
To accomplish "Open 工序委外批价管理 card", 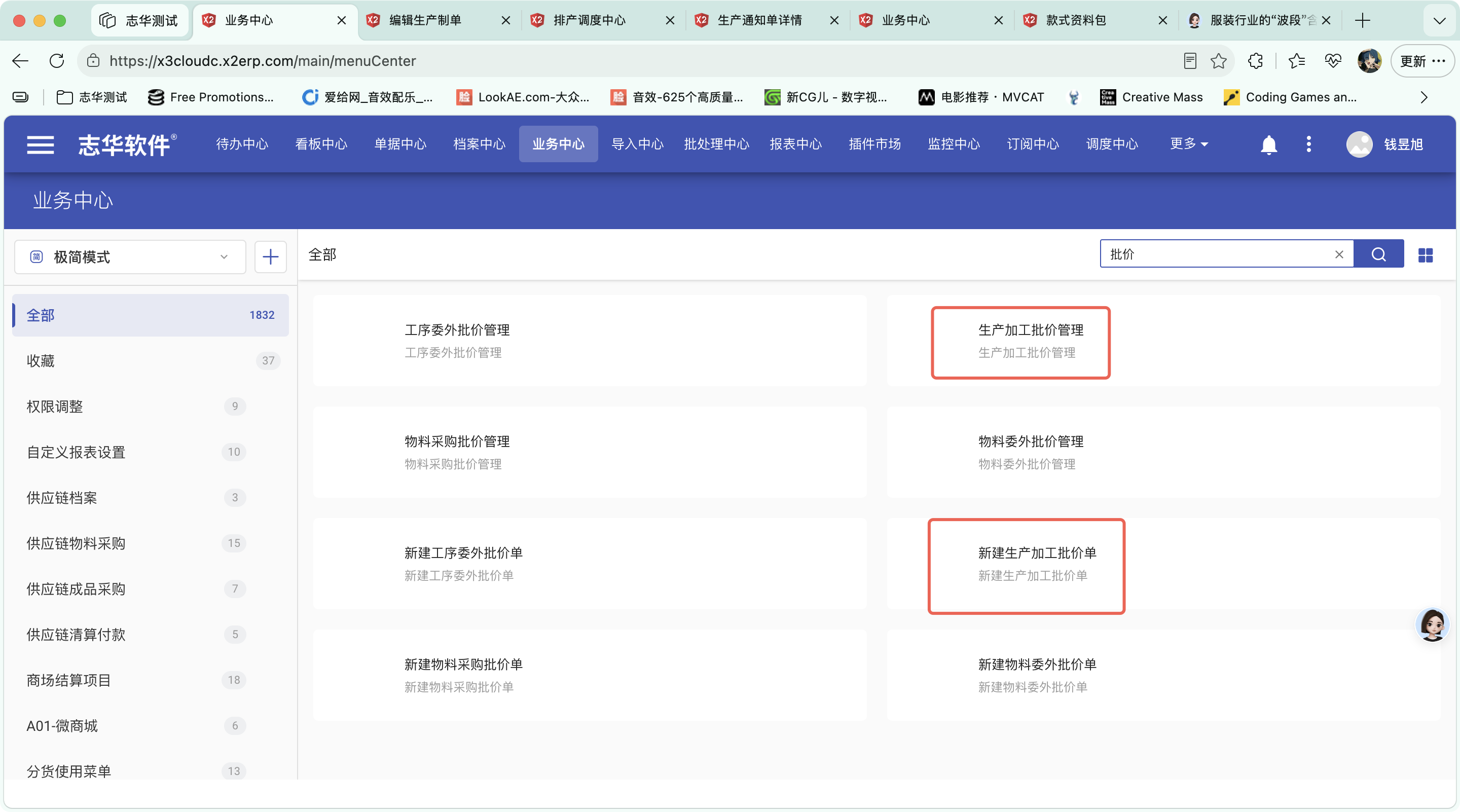I will pyautogui.click(x=590, y=341).
